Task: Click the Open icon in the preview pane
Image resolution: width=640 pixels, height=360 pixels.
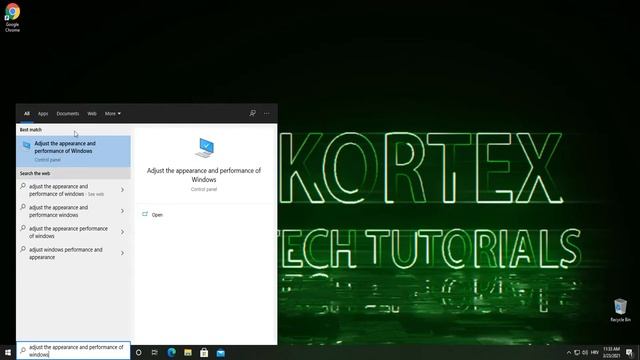Action: [x=145, y=214]
